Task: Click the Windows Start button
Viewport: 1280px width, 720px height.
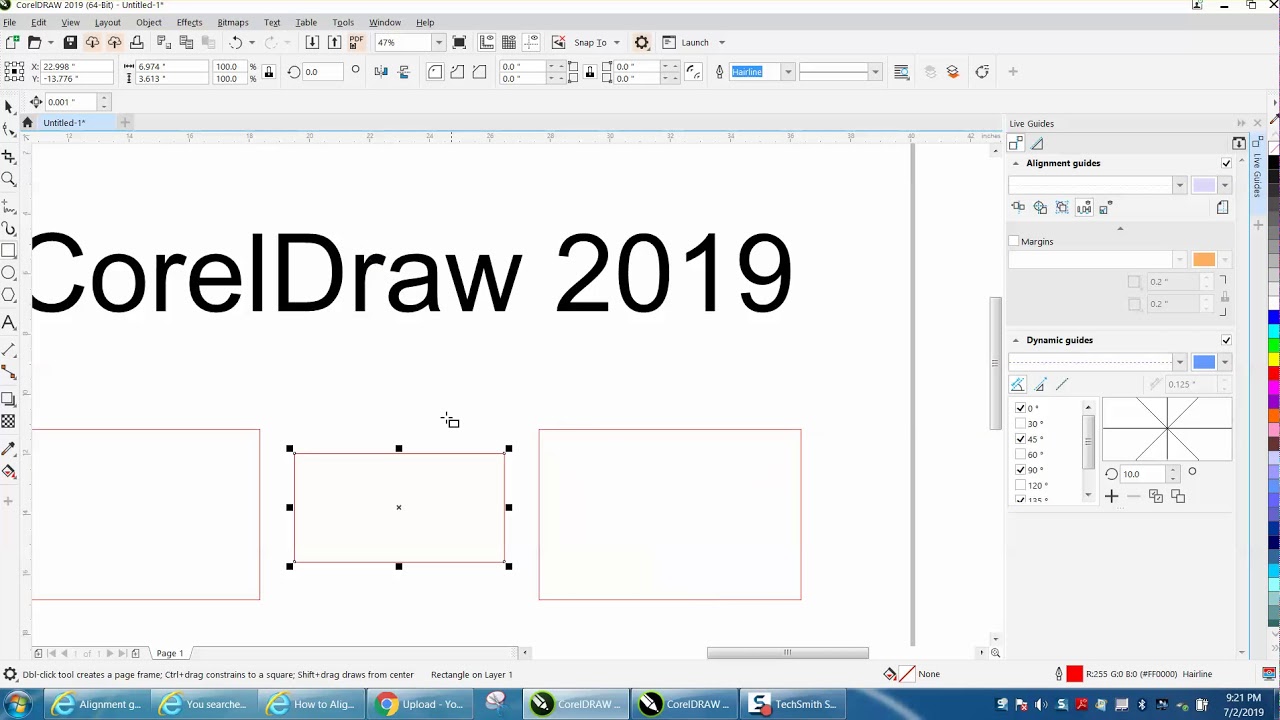Action: pos(17,704)
